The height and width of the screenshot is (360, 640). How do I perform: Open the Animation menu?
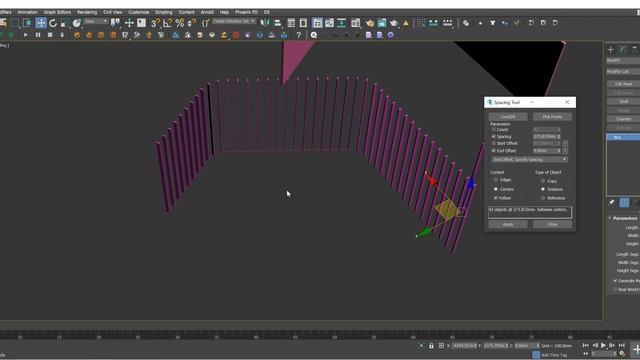[x=27, y=12]
